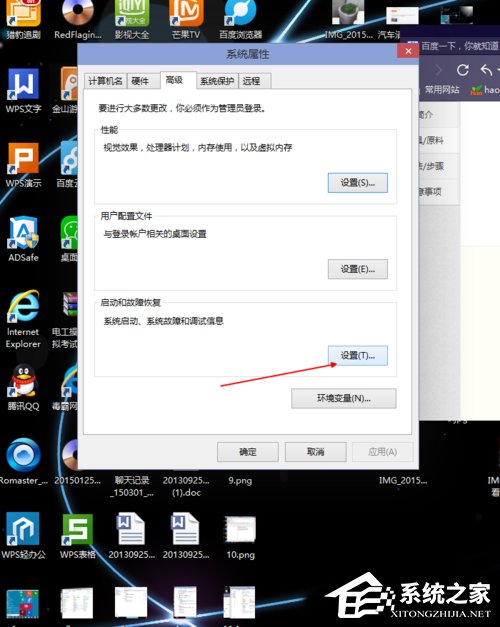Switch to the 计算机名 tab
Image resolution: width=500 pixels, height=627 pixels.
pyautogui.click(x=105, y=81)
